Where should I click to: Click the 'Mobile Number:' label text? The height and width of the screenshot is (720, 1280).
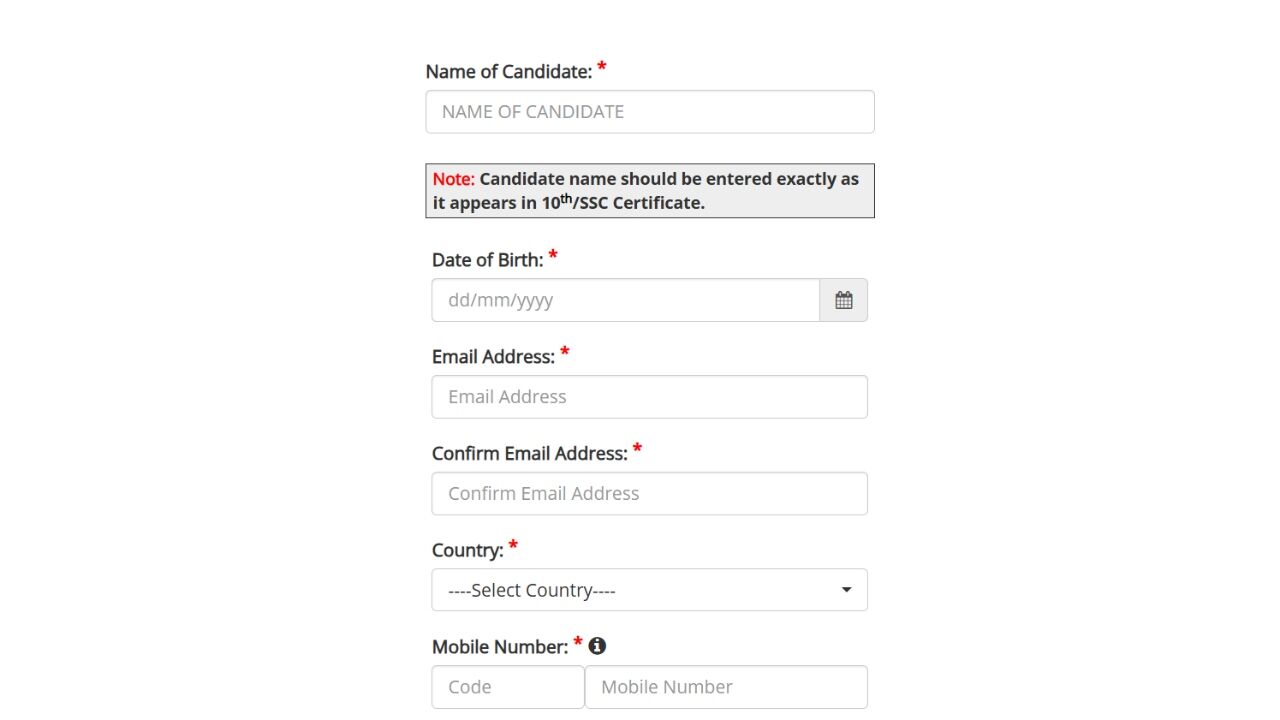[500, 647]
